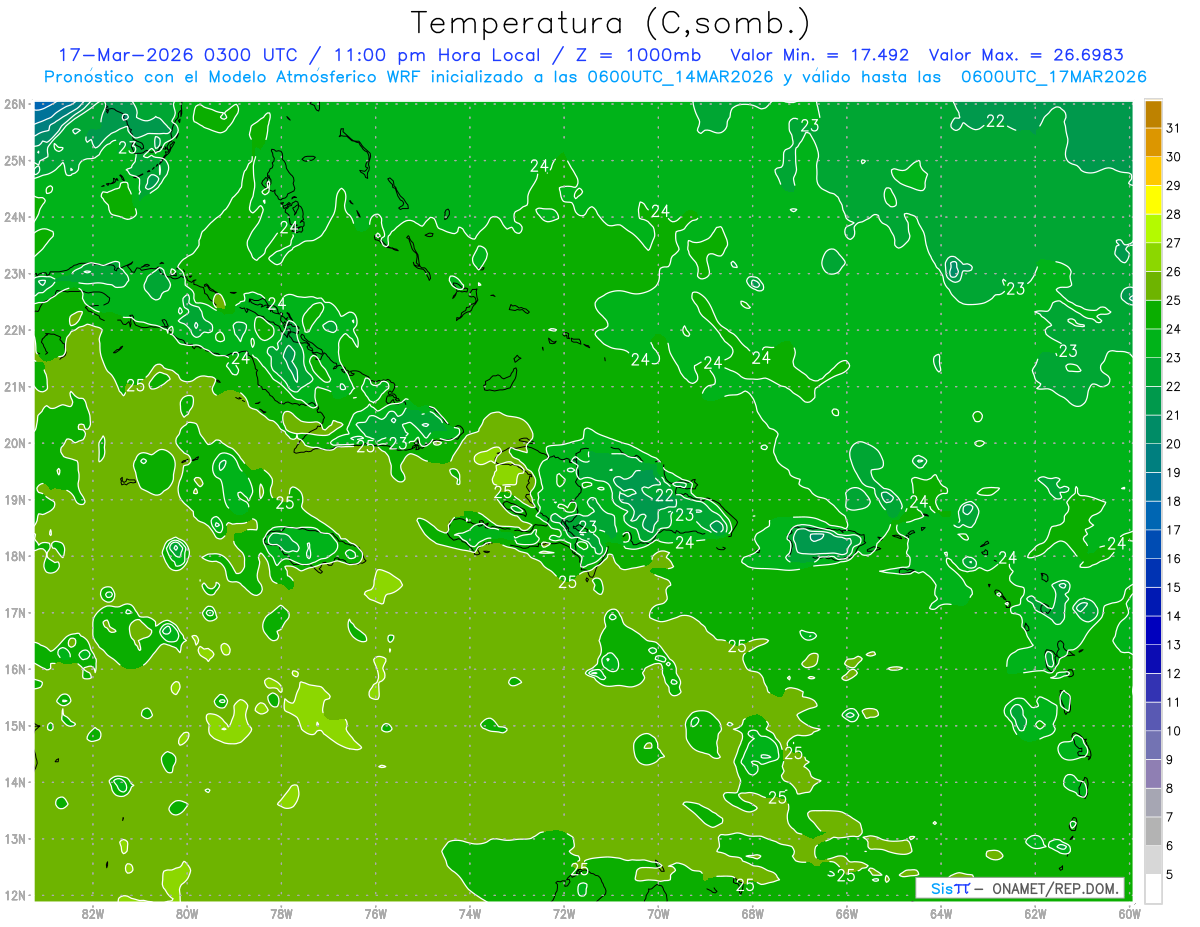
Task: Click the color scale label '29'
Action: (1174, 186)
